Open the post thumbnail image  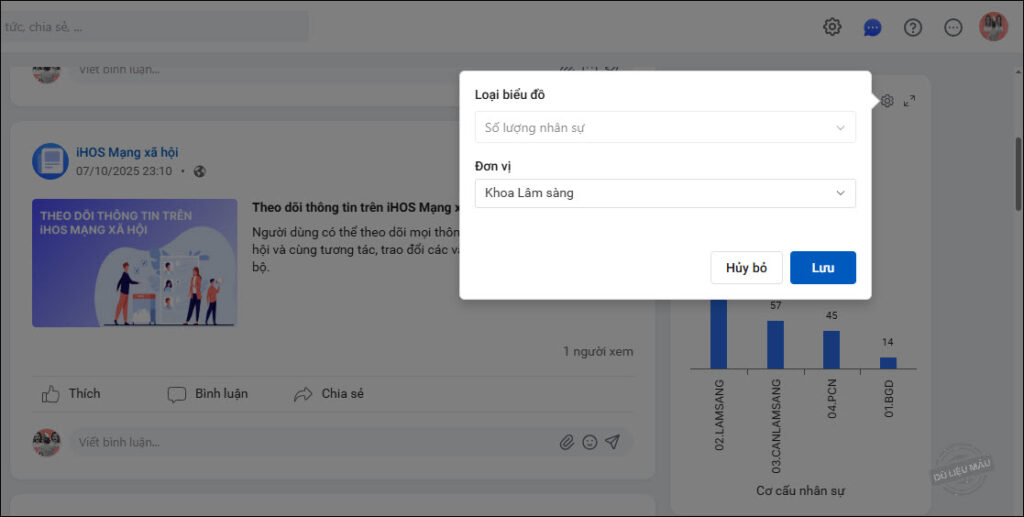pyautogui.click(x=135, y=262)
